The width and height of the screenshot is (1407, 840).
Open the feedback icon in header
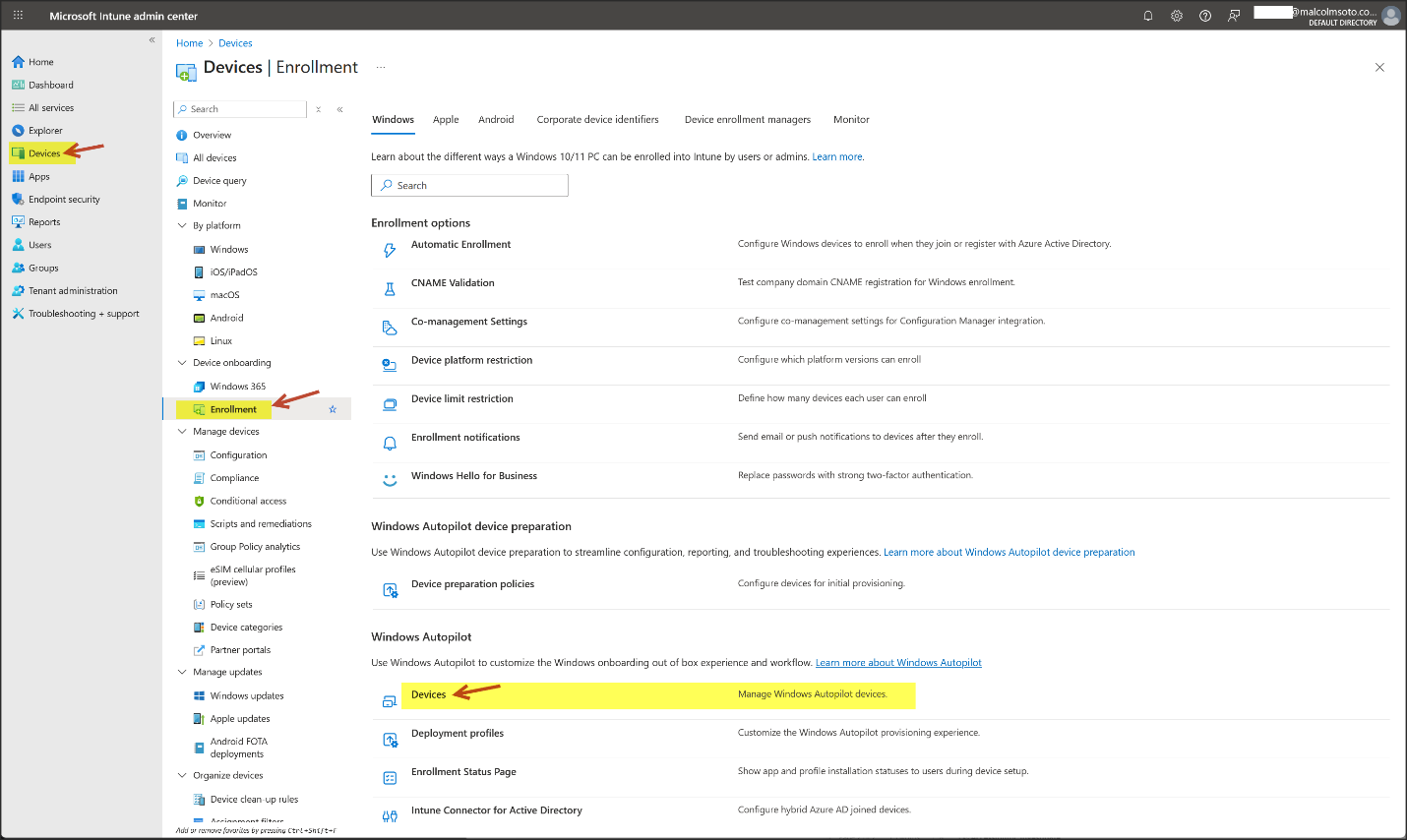(1233, 16)
